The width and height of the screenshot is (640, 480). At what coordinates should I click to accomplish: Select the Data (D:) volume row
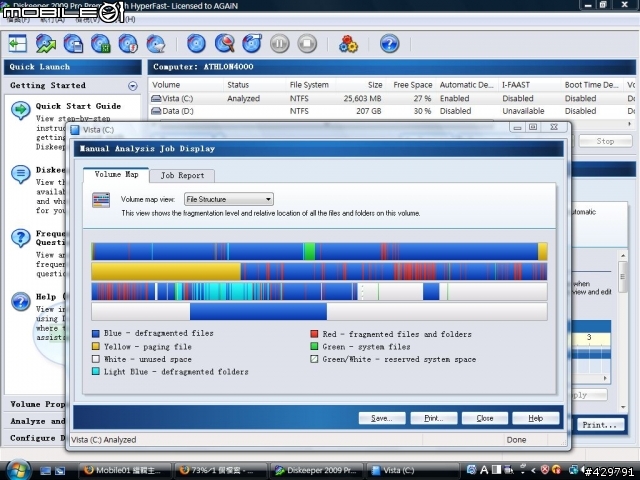(391, 111)
